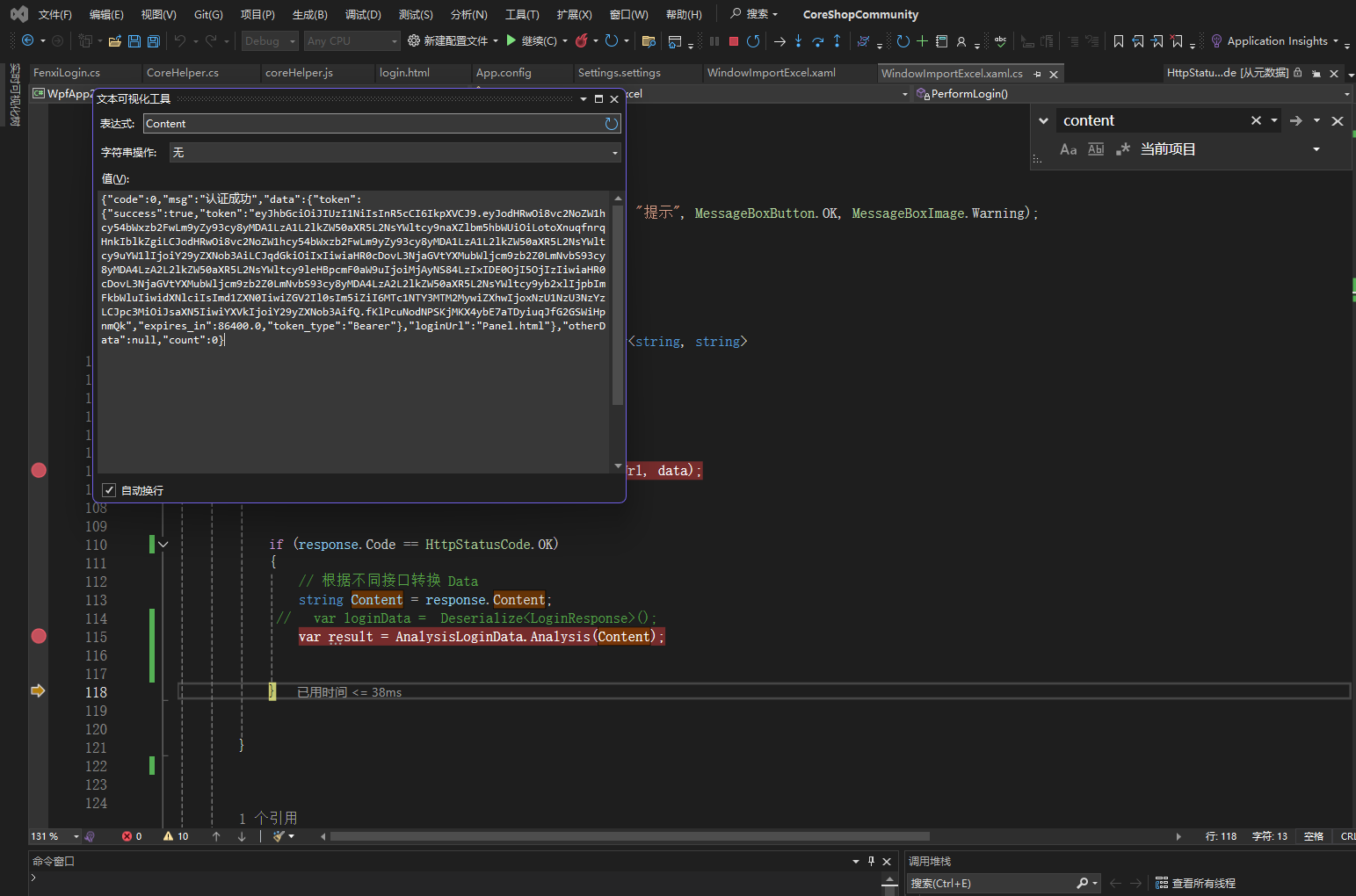This screenshot has width=1356, height=896.
Task: Open the 扩展(X) menu
Action: (x=574, y=14)
